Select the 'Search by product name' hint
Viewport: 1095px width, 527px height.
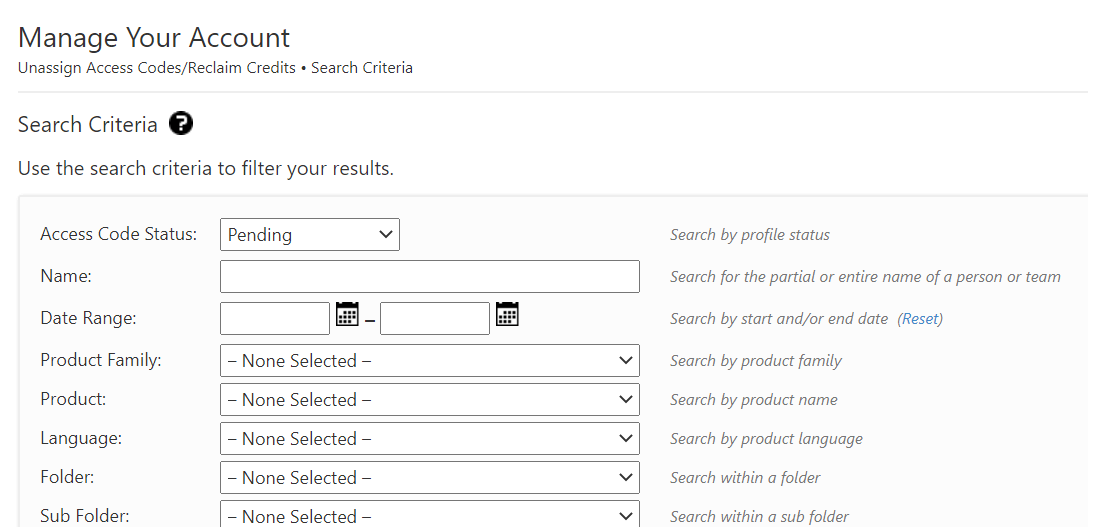pyautogui.click(x=754, y=400)
